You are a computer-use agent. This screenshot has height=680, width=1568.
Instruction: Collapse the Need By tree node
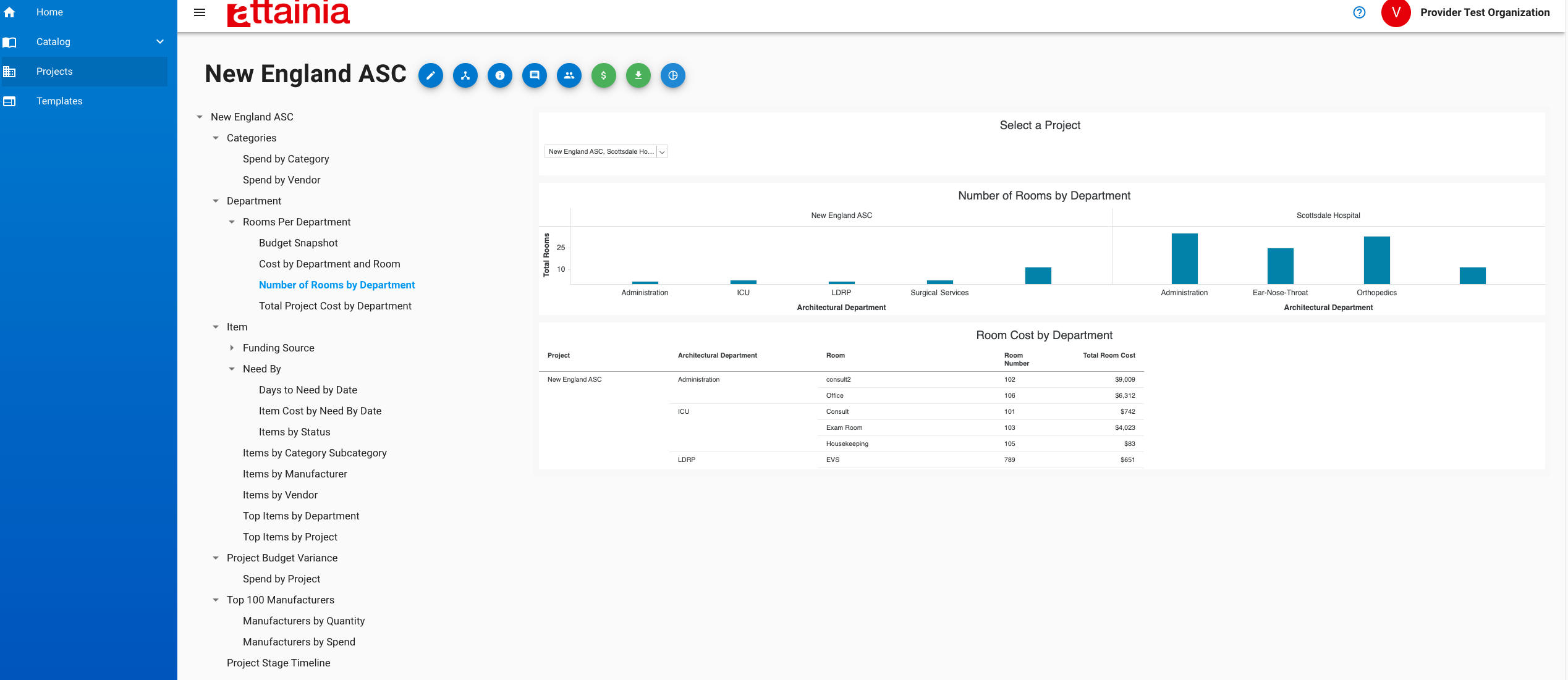[232, 369]
